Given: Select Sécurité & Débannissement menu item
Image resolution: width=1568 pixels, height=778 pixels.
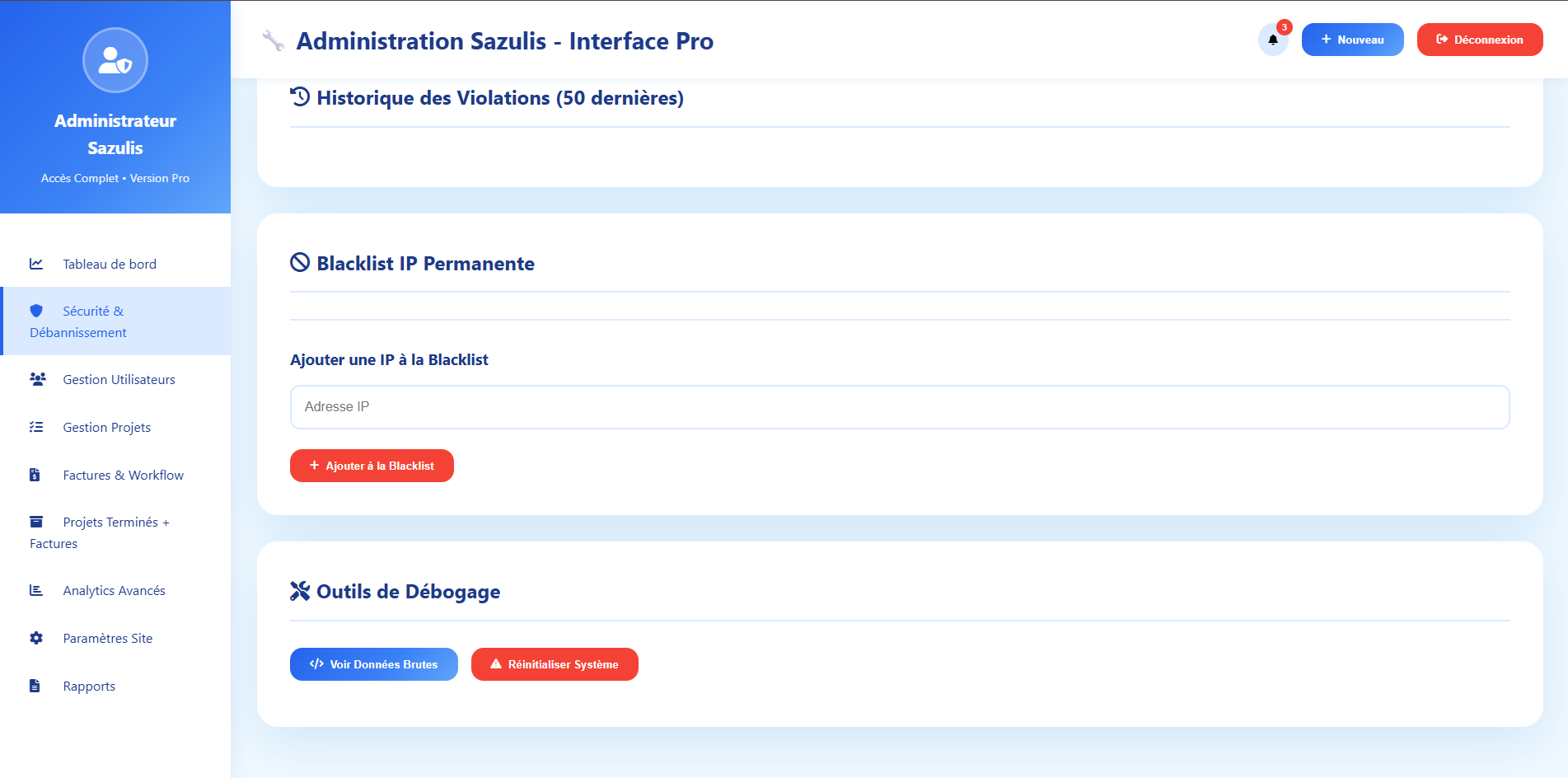Looking at the screenshot, I should pos(93,321).
